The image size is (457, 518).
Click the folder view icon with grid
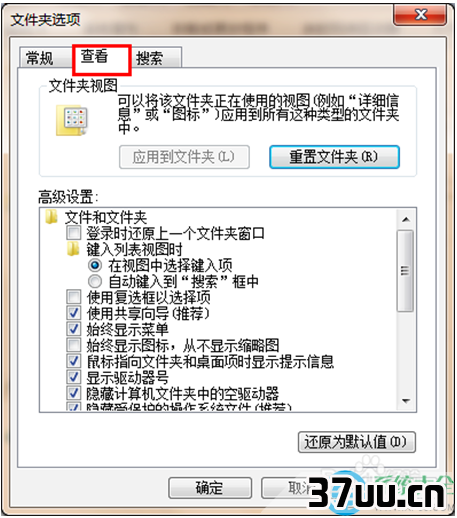coord(72,120)
